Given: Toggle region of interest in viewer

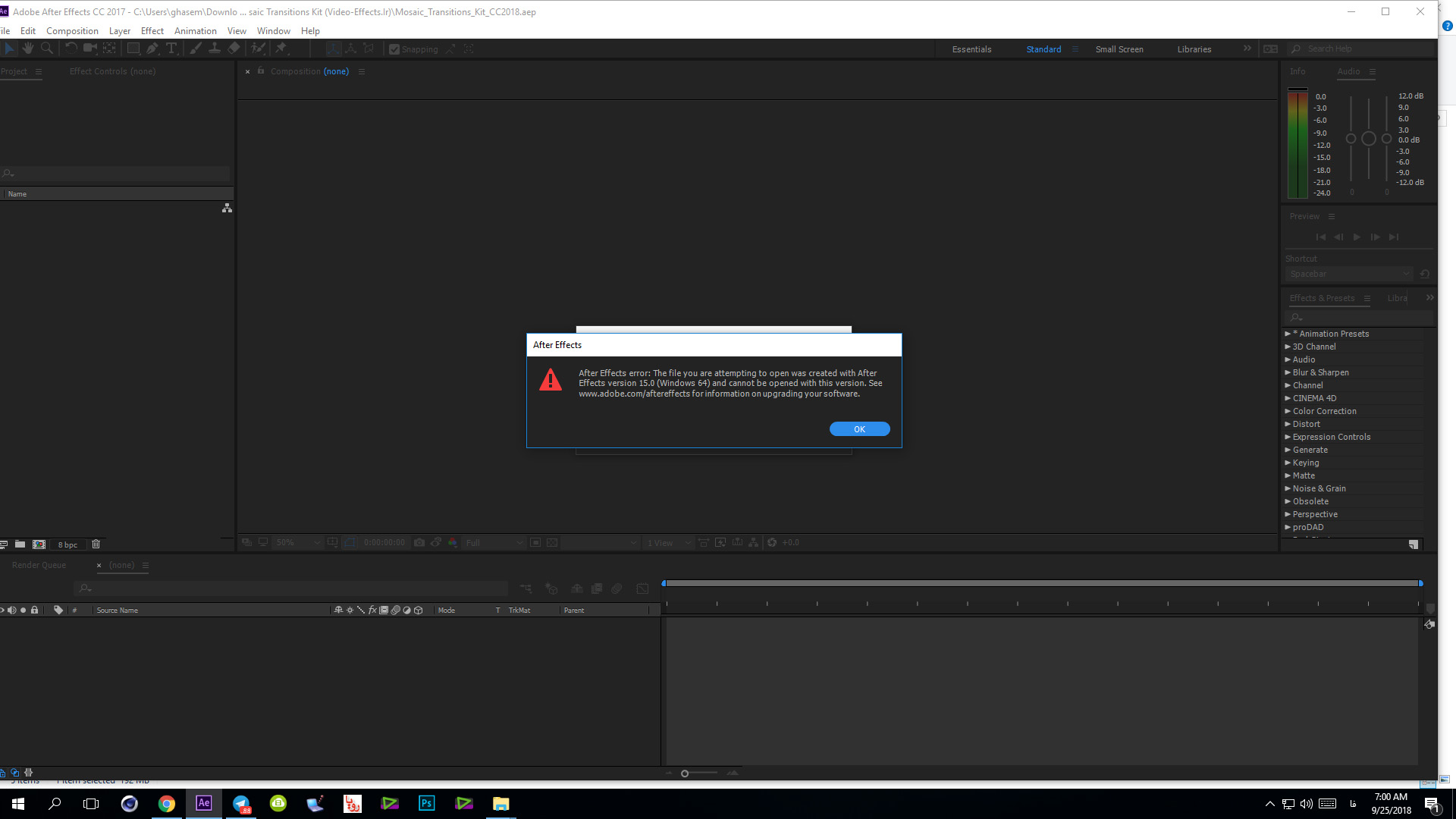Looking at the screenshot, I should (535, 543).
